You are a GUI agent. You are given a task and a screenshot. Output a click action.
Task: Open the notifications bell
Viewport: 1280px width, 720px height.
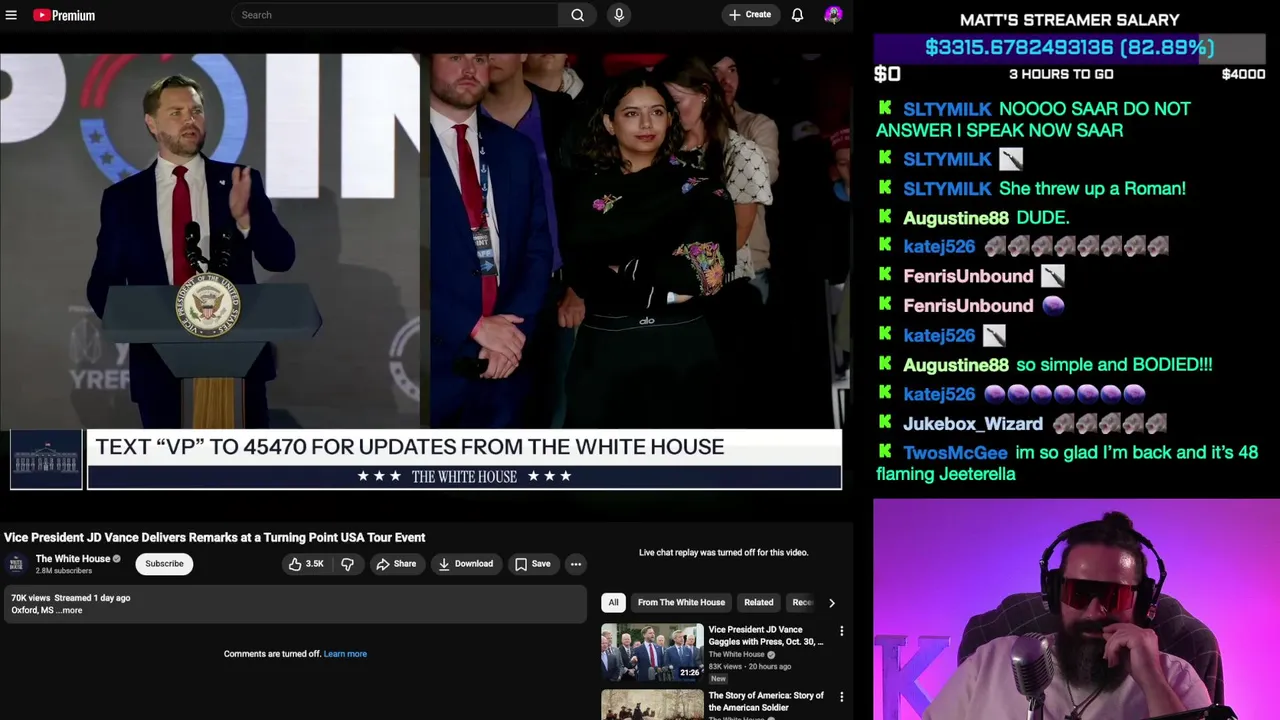[x=797, y=15]
